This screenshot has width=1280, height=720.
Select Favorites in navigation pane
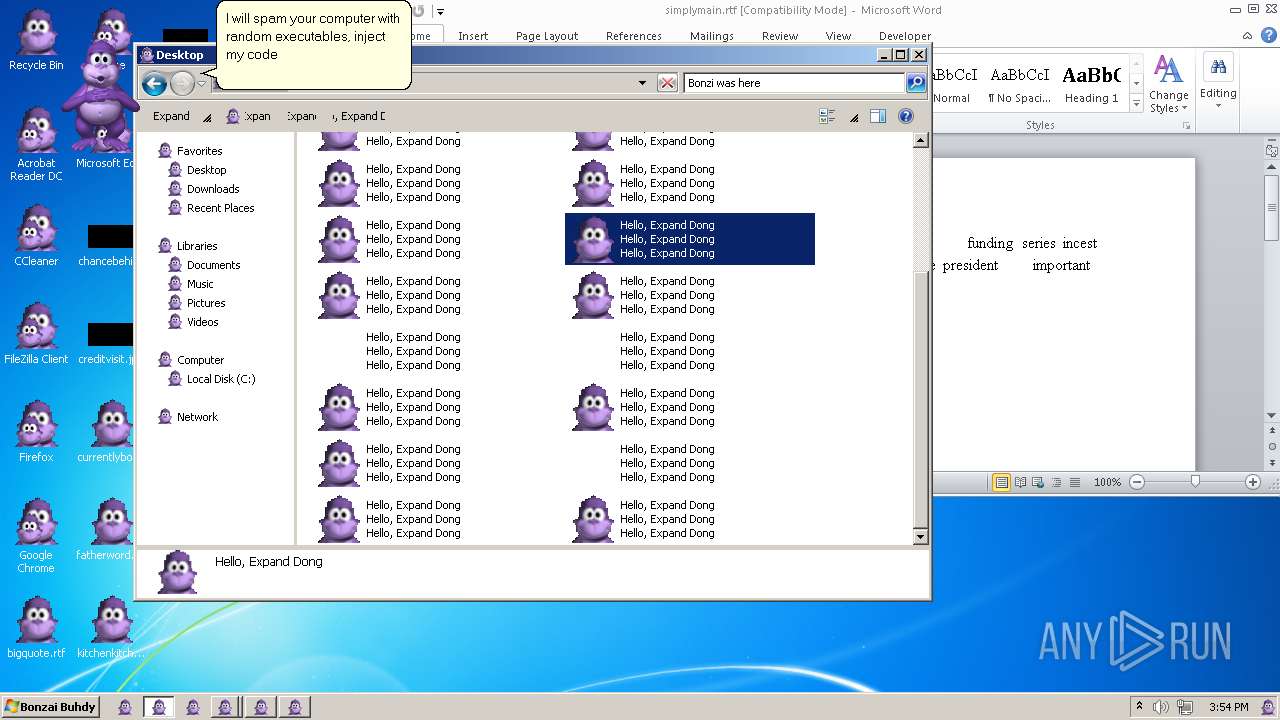pyautogui.click(x=190, y=151)
